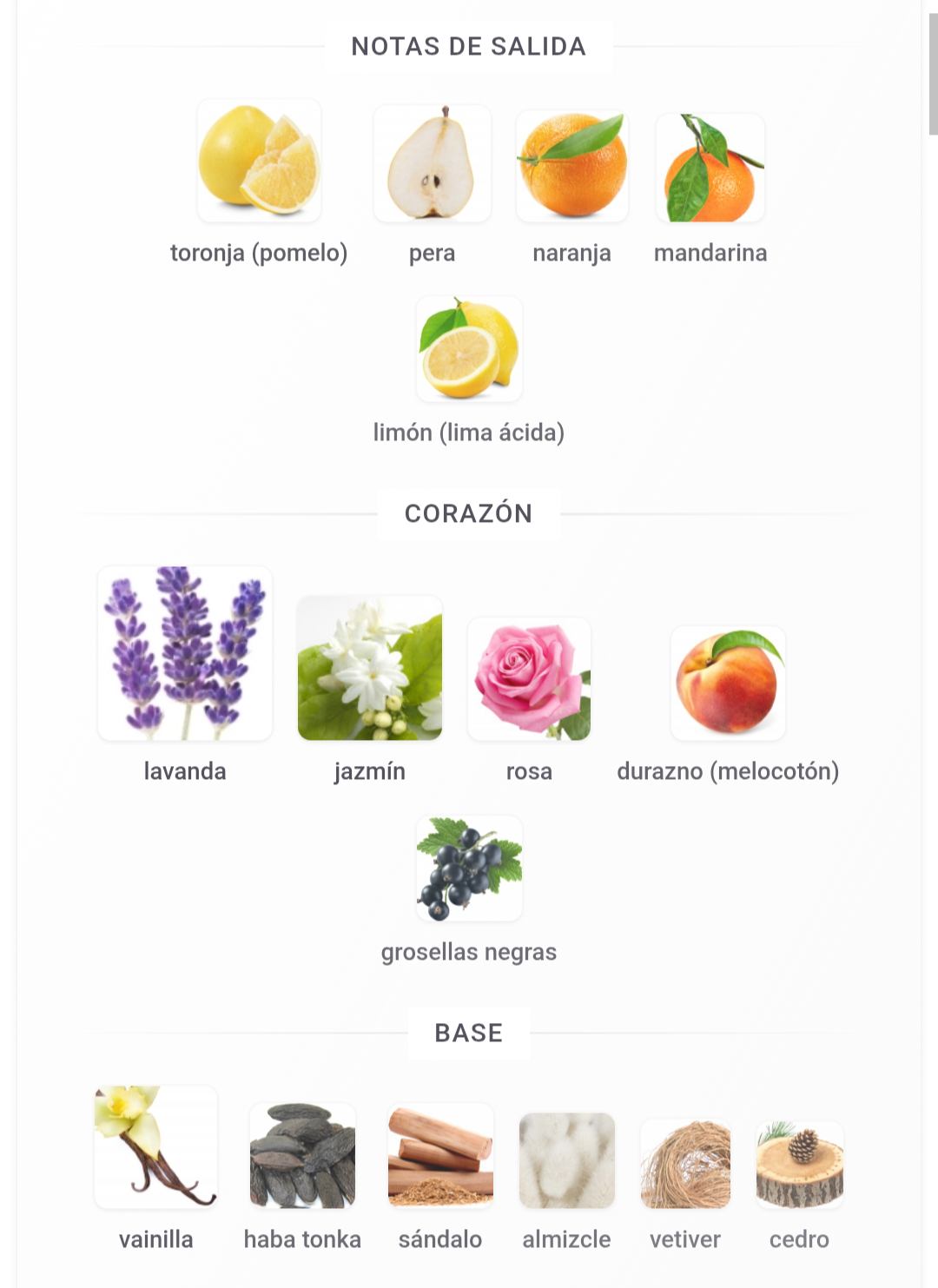Tap the mandarina note image

(x=710, y=168)
